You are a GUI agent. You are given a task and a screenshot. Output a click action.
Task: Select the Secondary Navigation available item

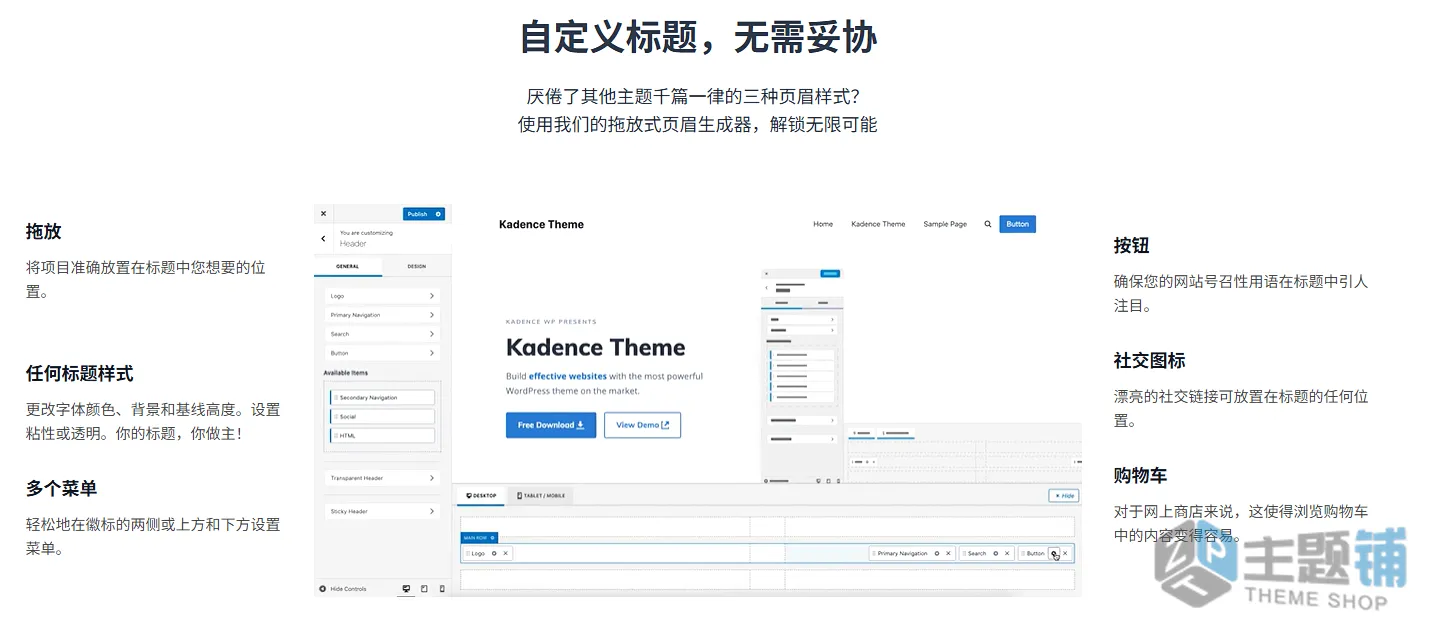382,398
